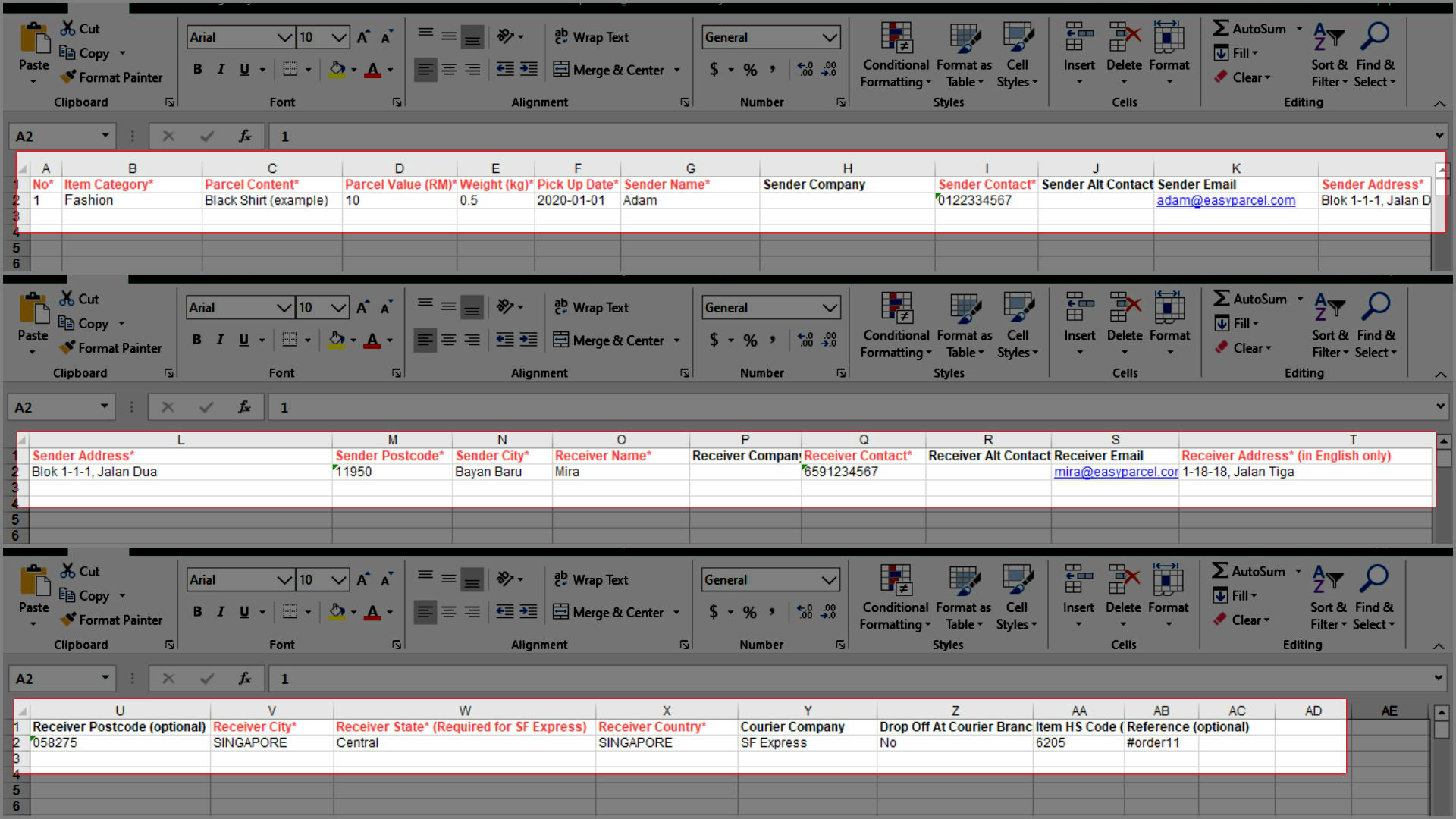Click font color red A in the topmost ribbon

[x=372, y=70]
